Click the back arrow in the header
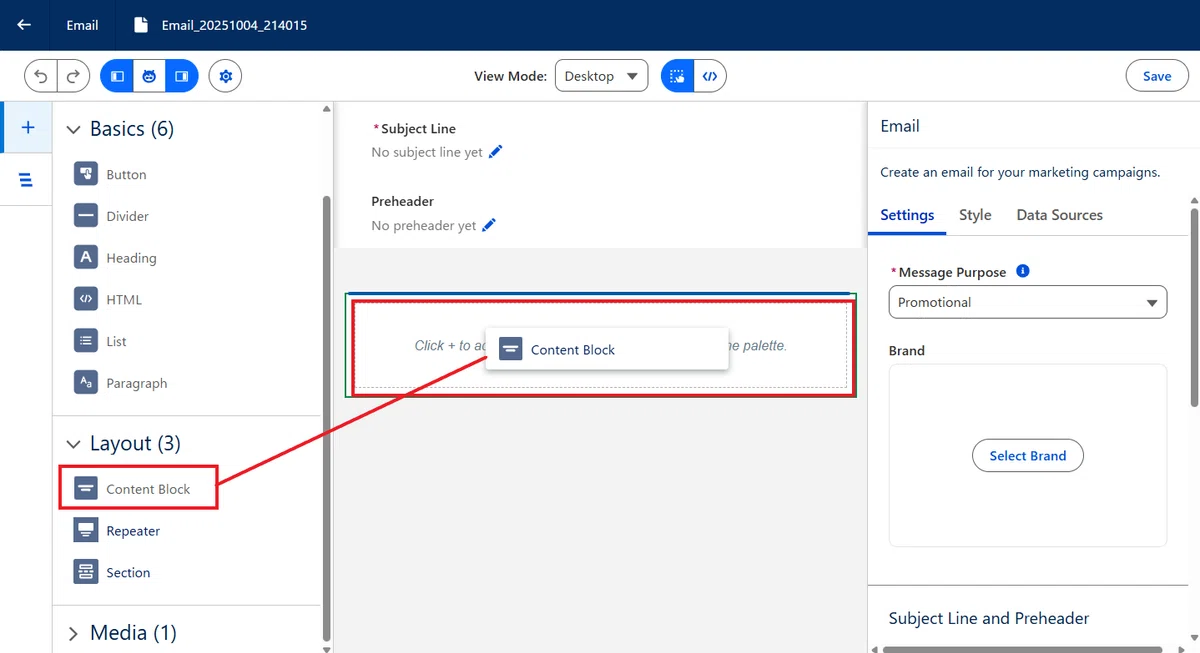Image resolution: width=1200 pixels, height=653 pixels. 24,25
